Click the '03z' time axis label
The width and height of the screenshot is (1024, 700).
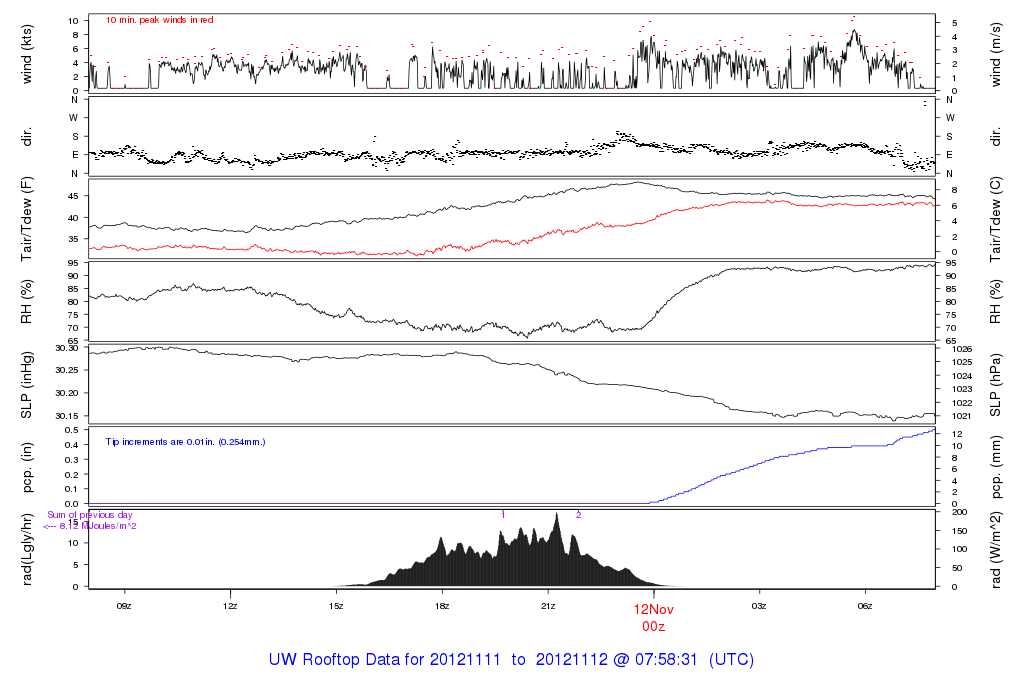coord(759,606)
